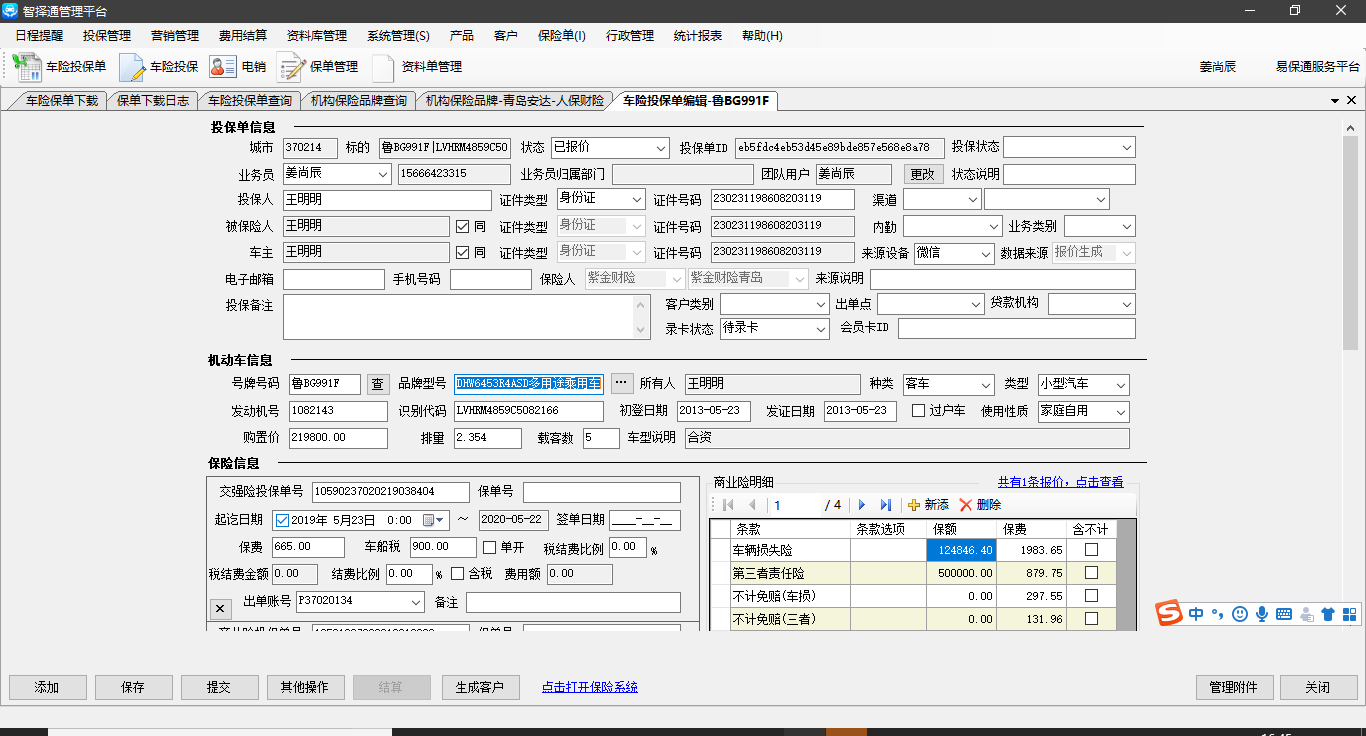Enable the 单开 checkbox
The image size is (1366, 736).
(x=490, y=547)
